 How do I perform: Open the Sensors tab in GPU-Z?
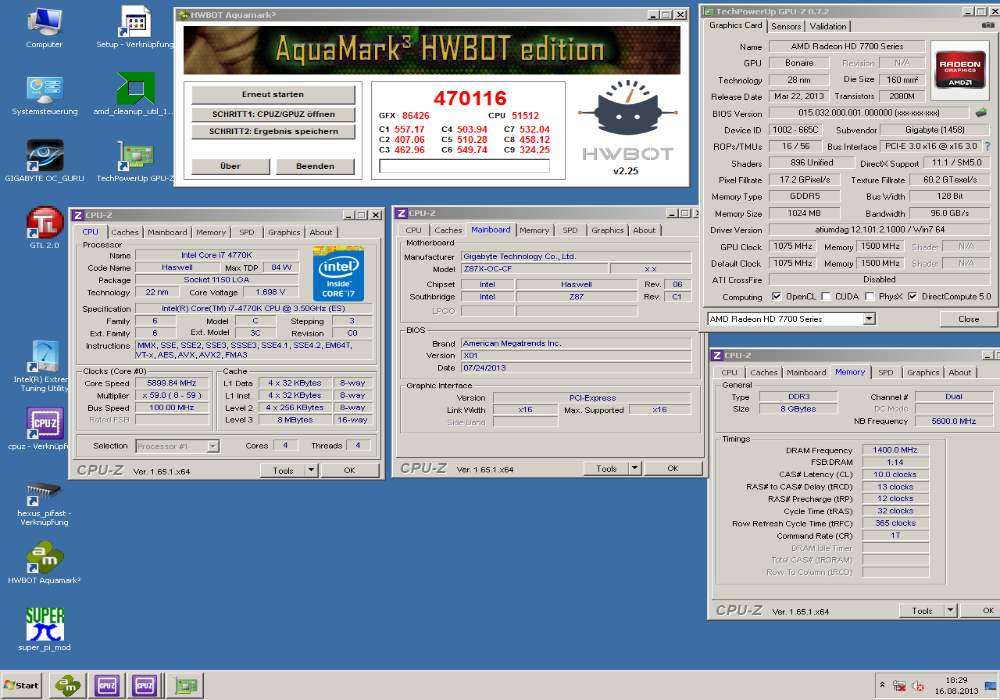[x=786, y=26]
